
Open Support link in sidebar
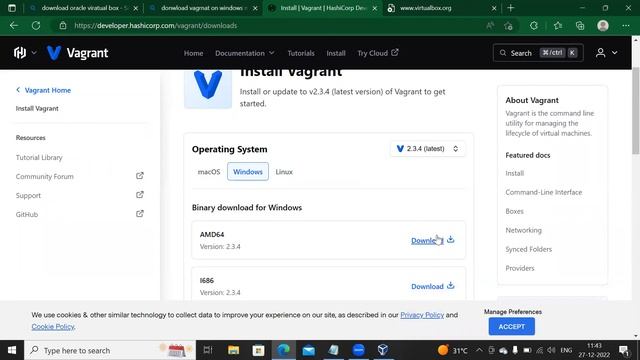[28, 196]
